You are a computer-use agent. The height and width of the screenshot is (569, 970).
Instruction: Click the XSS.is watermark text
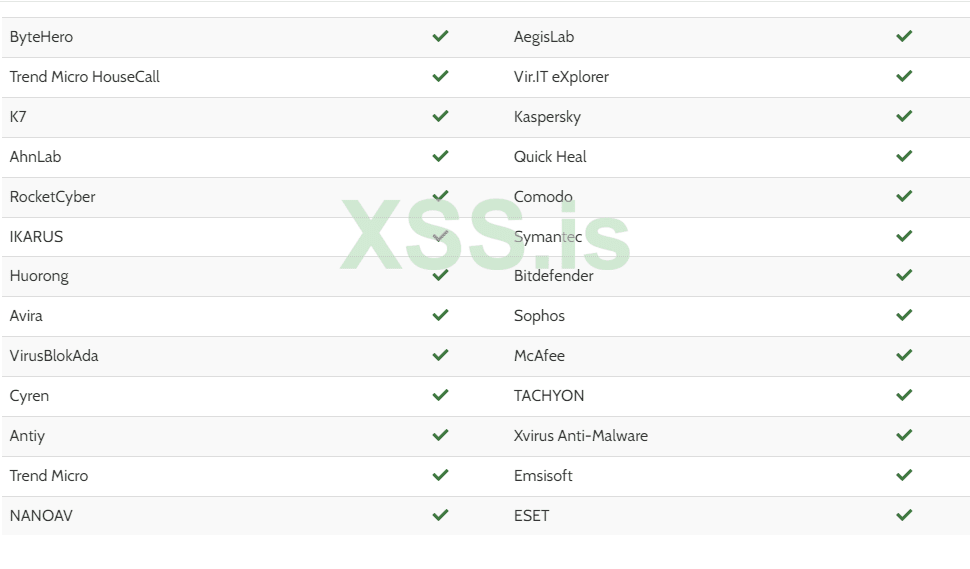[x=486, y=237]
